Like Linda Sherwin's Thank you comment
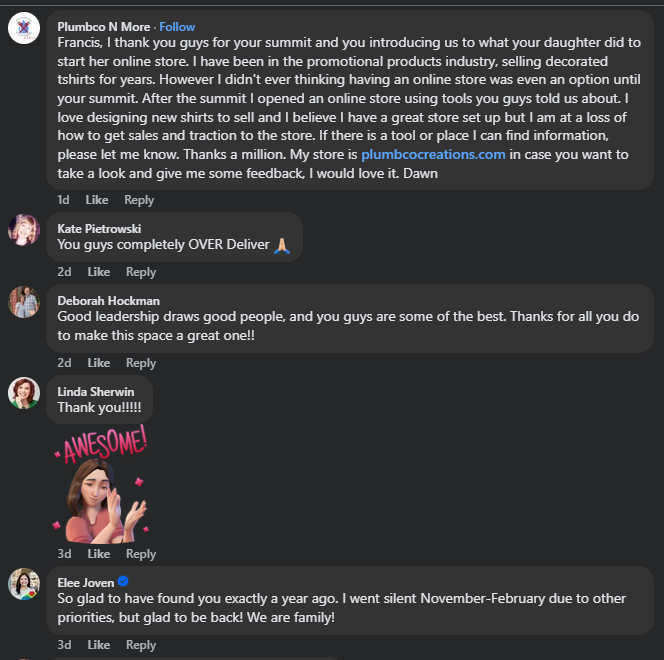664x660 pixels. pos(99,554)
